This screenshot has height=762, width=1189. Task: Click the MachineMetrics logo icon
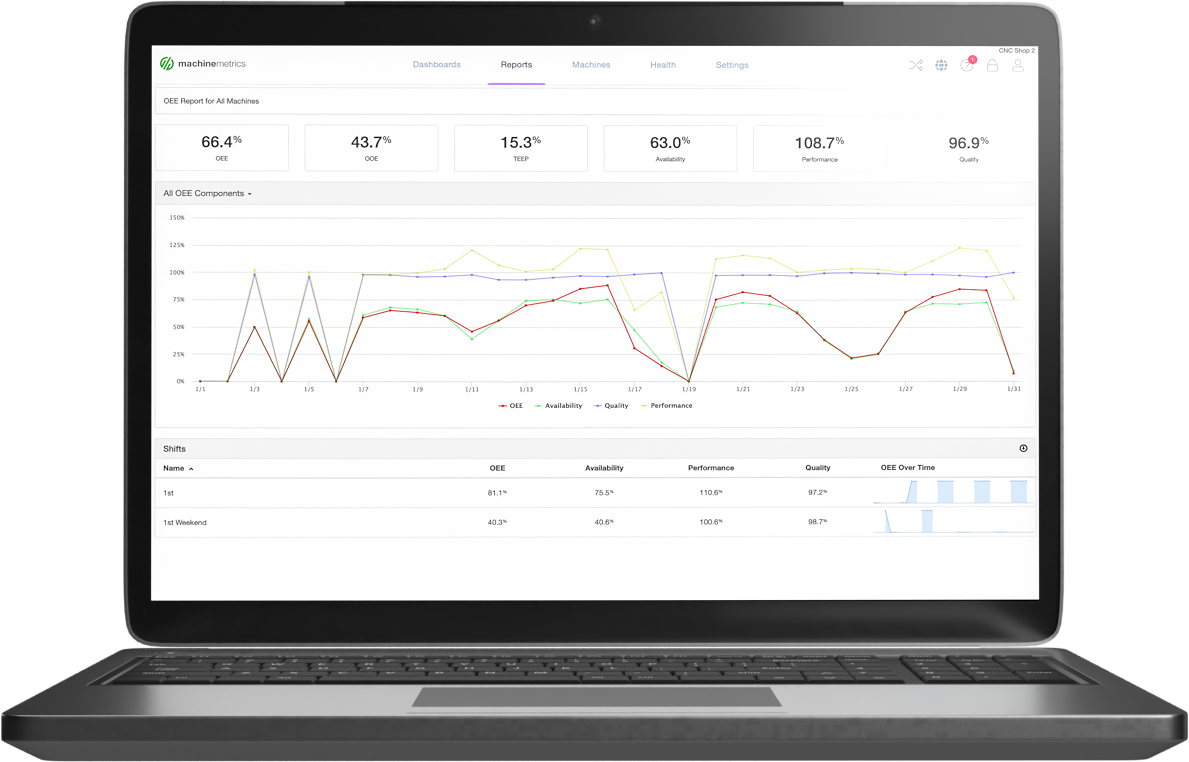[x=167, y=64]
